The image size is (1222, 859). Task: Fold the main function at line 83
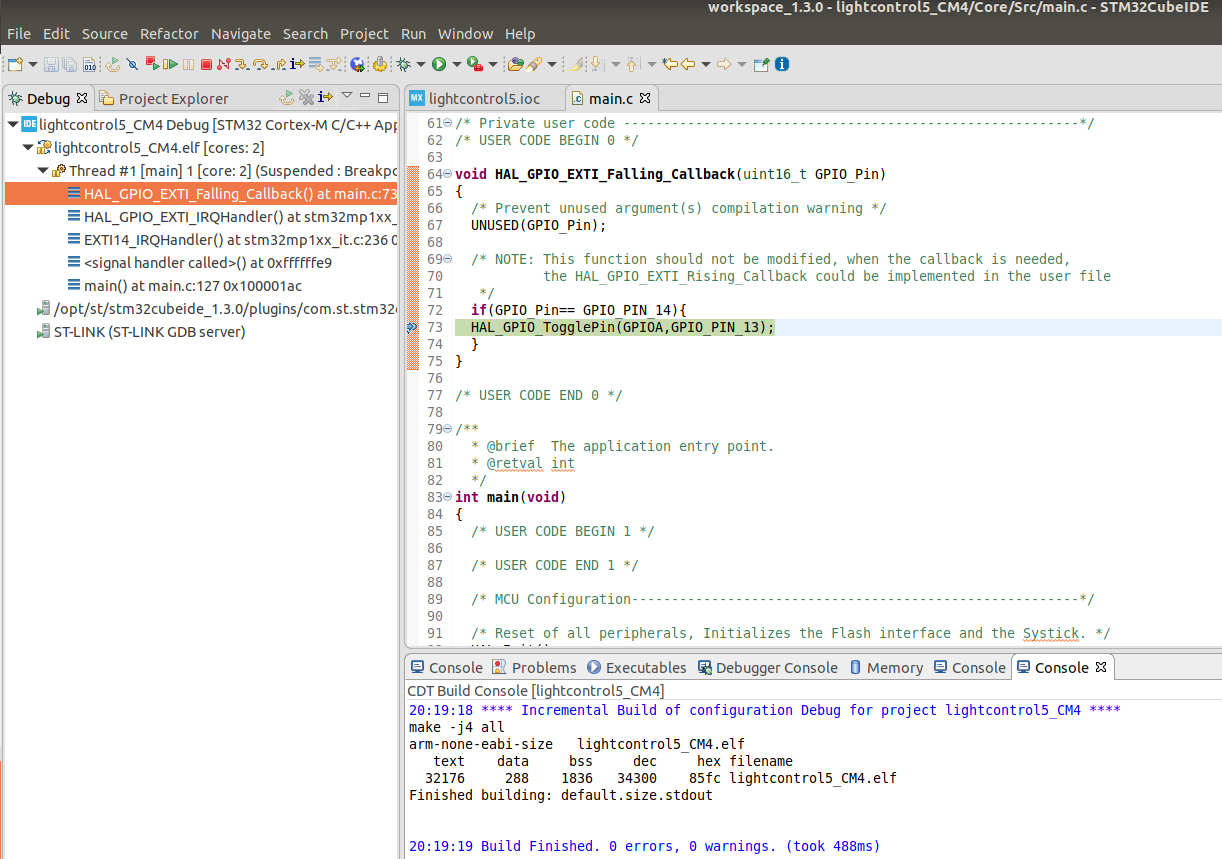pyautogui.click(x=447, y=497)
